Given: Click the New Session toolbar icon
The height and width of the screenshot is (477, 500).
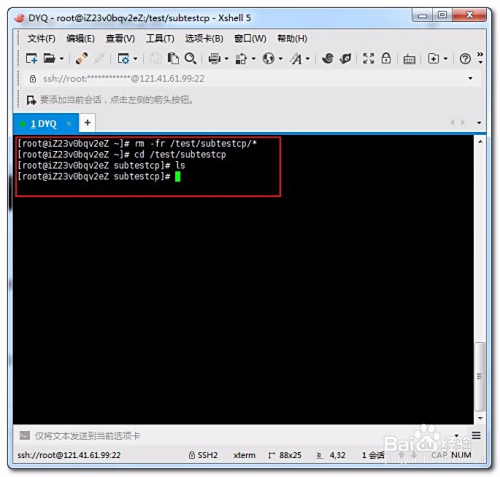Looking at the screenshot, I should pos(32,59).
